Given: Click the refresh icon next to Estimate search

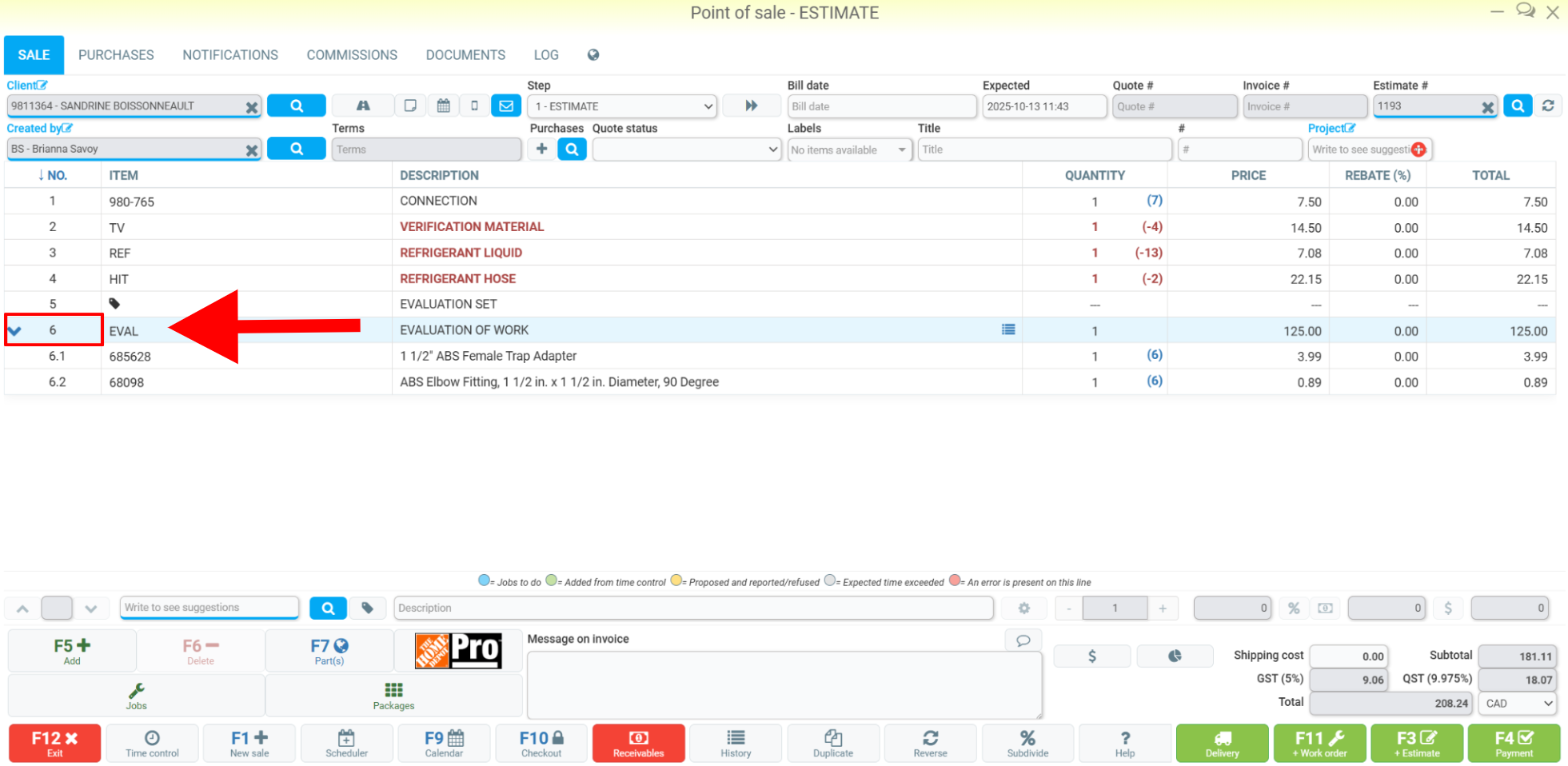Looking at the screenshot, I should pyautogui.click(x=1548, y=106).
